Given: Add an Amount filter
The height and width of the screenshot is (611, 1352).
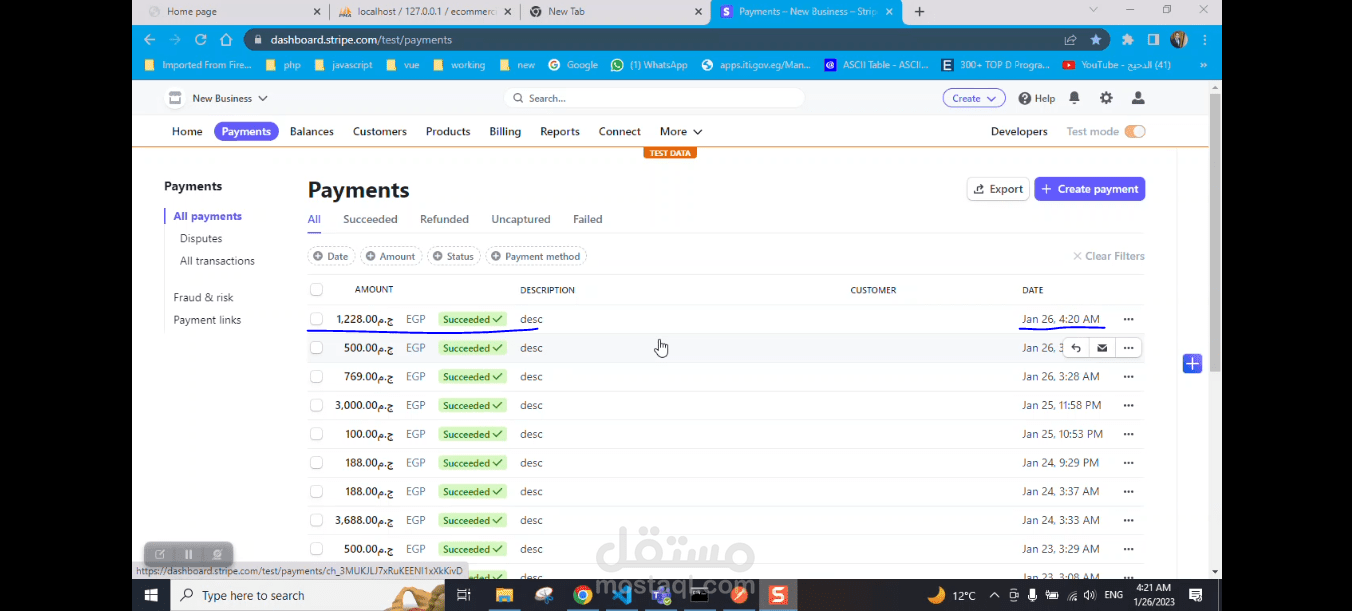Looking at the screenshot, I should point(390,256).
